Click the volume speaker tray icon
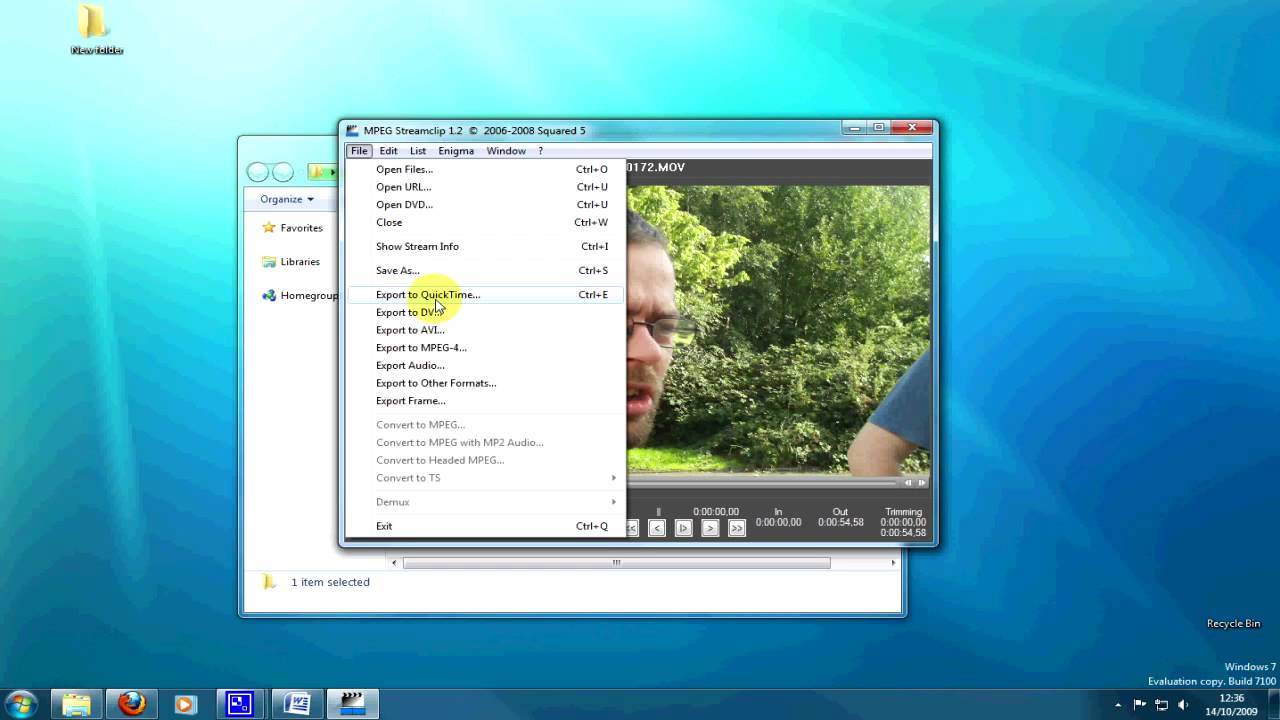The width and height of the screenshot is (1280, 720). coord(1184,705)
